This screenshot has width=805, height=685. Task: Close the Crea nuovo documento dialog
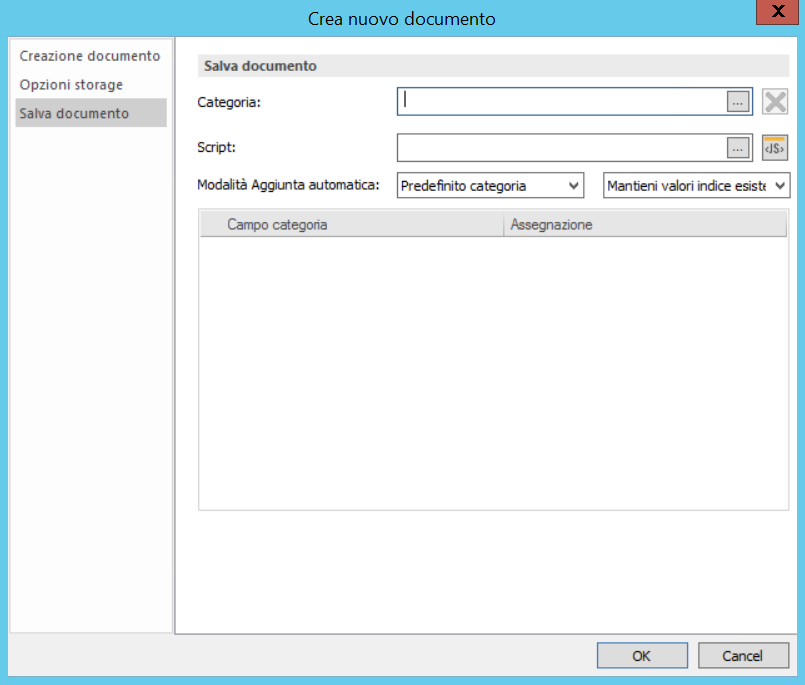tap(777, 12)
